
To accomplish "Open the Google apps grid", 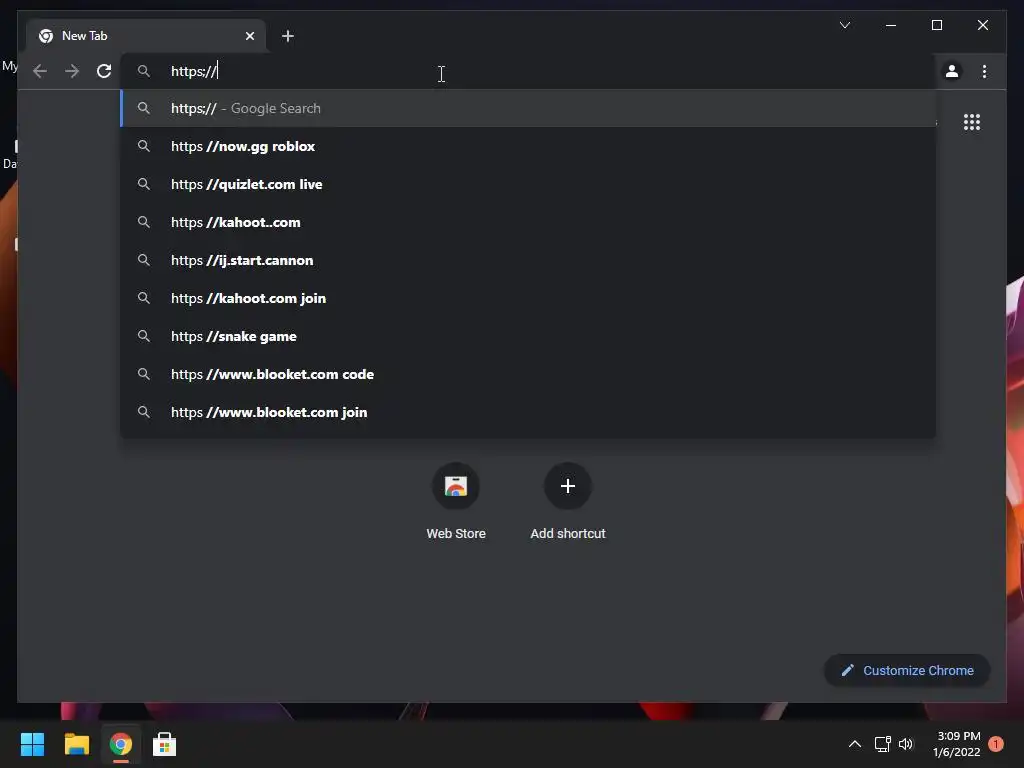I will pos(972,122).
